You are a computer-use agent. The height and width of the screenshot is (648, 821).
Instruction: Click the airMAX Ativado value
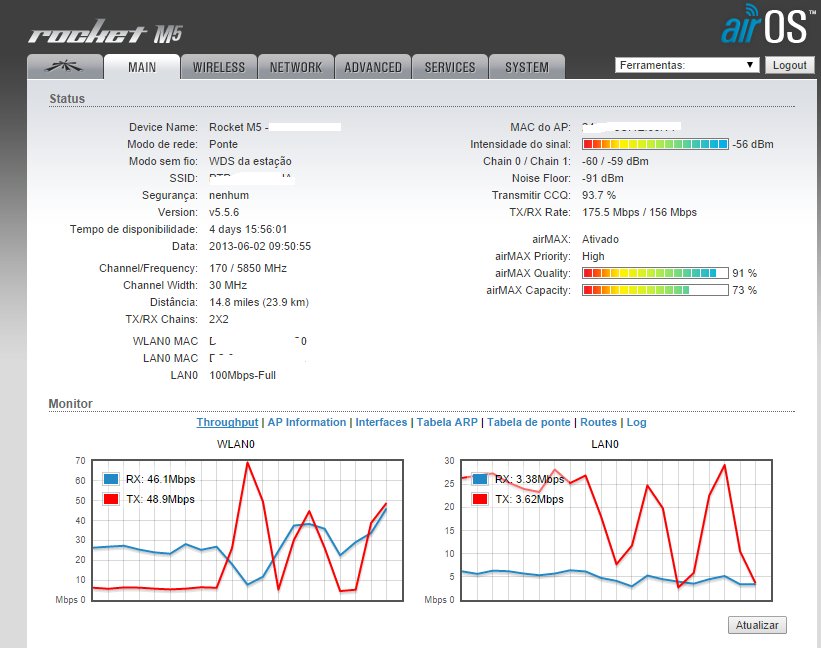pyautogui.click(x=601, y=239)
